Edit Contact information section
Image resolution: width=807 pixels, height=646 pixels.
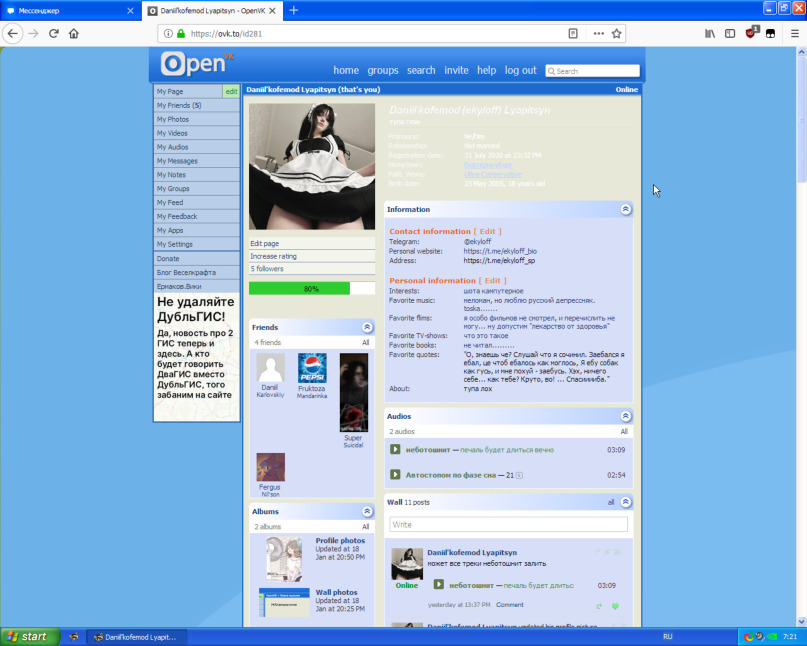point(487,232)
